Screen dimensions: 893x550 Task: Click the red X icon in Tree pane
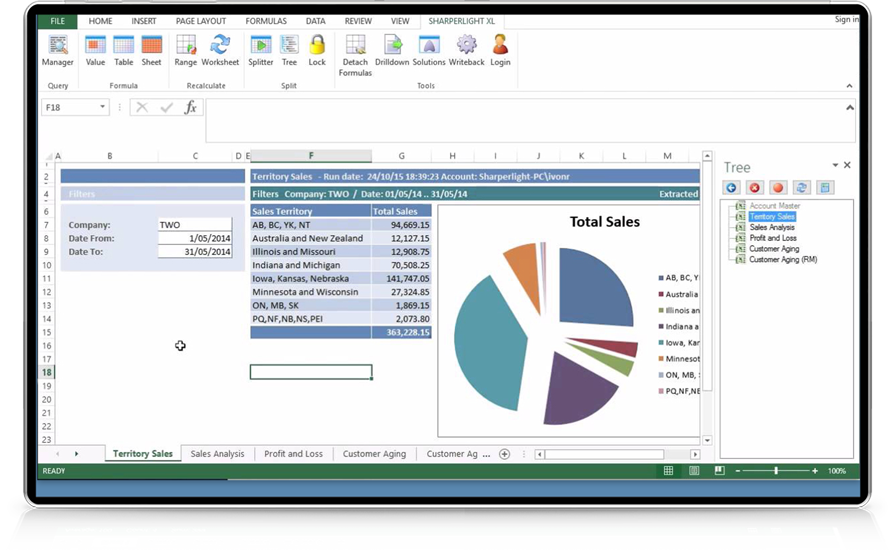(x=755, y=187)
